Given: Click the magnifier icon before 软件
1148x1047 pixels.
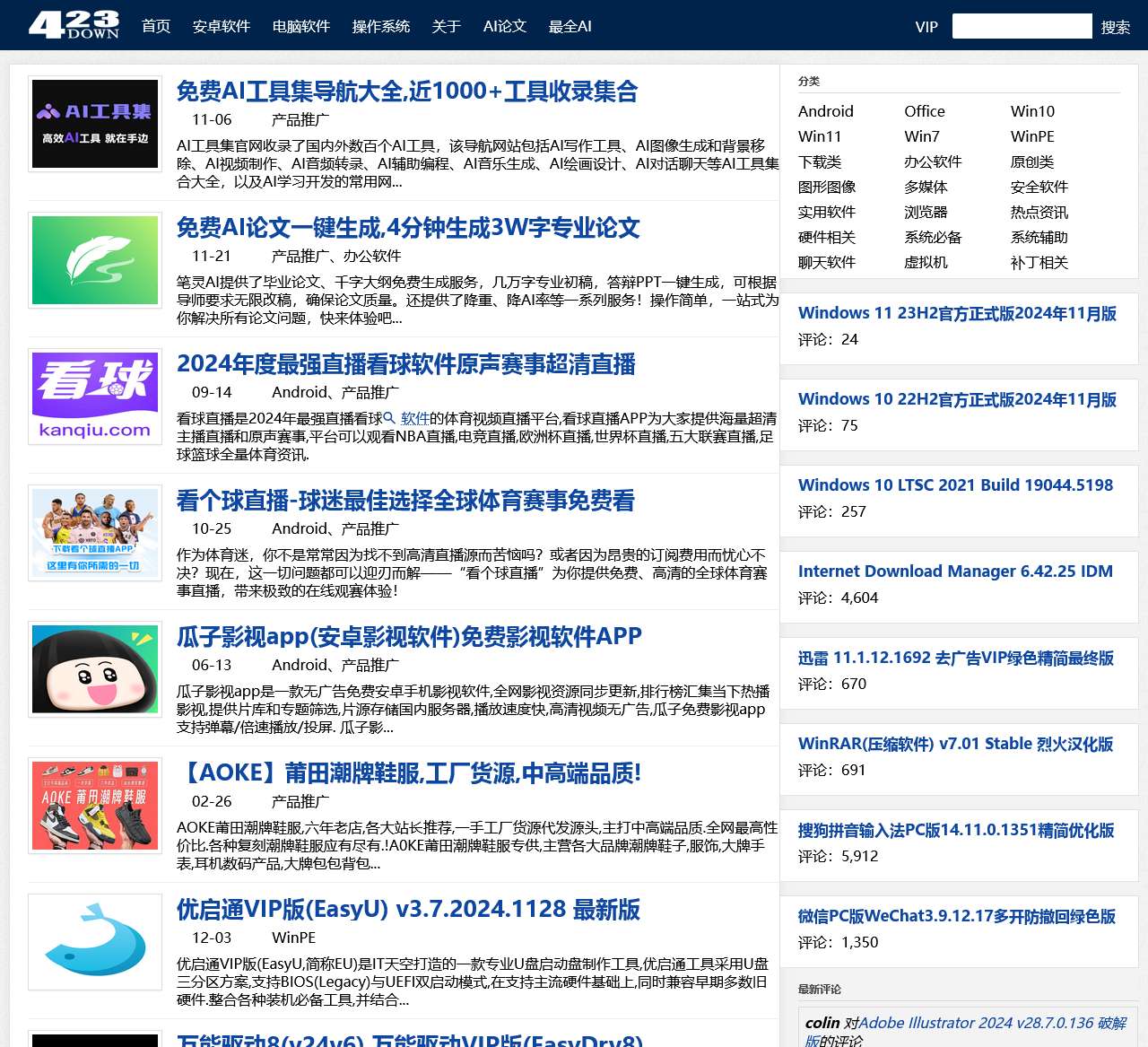Looking at the screenshot, I should point(389,418).
